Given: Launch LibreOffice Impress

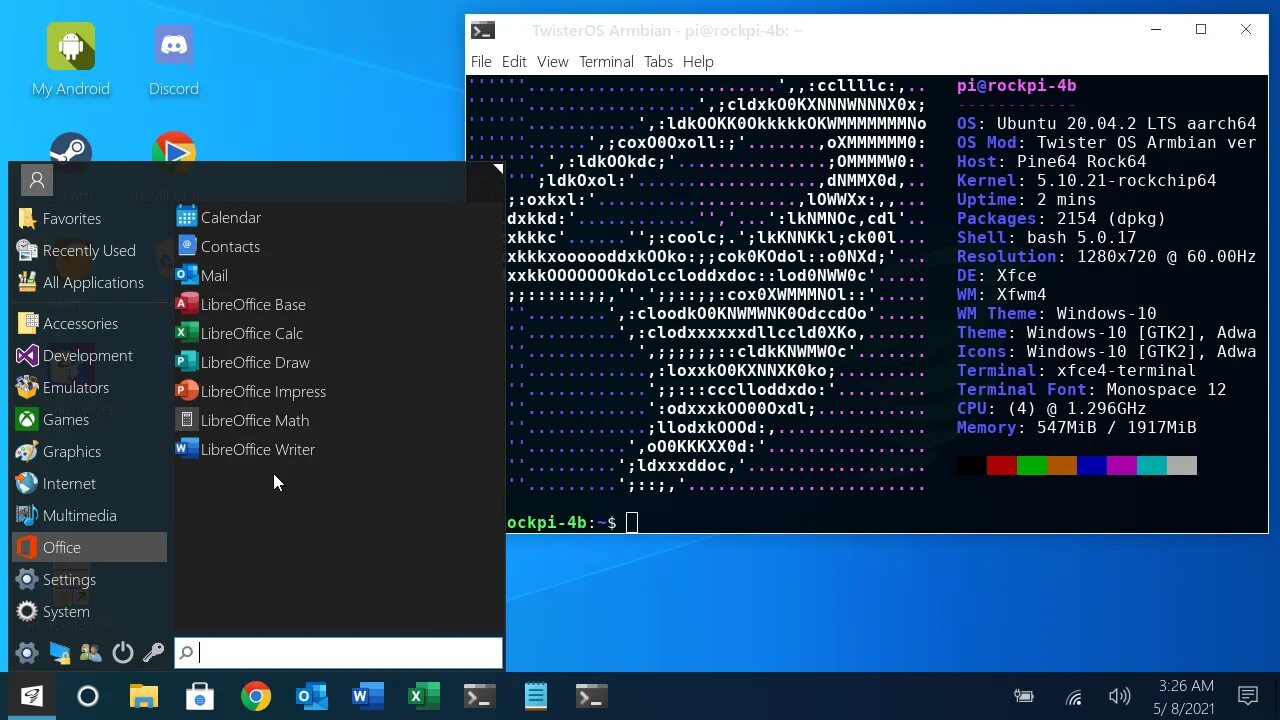Looking at the screenshot, I should pyautogui.click(x=250, y=391).
